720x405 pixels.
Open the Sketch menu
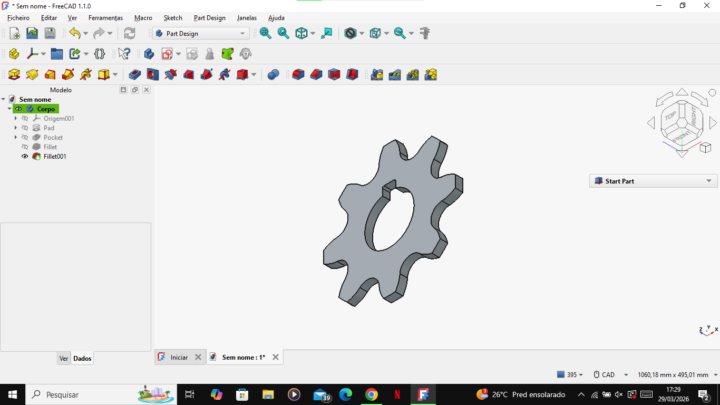point(173,18)
